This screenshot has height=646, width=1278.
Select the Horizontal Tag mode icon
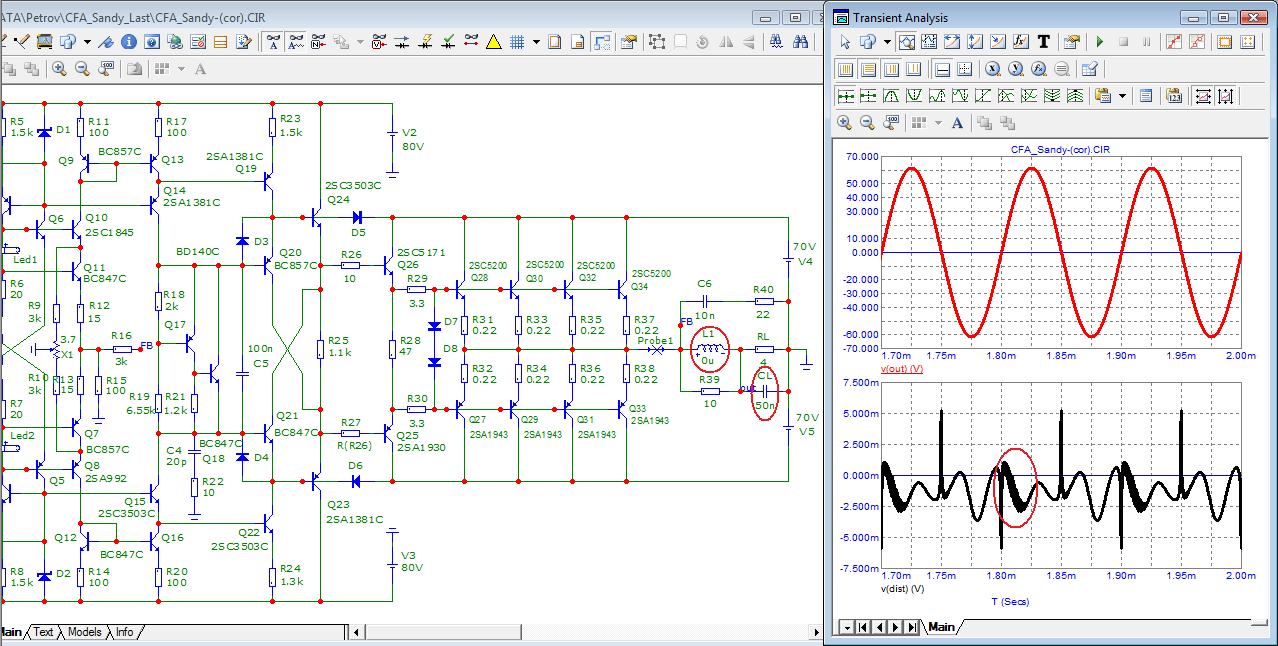pos(952,42)
